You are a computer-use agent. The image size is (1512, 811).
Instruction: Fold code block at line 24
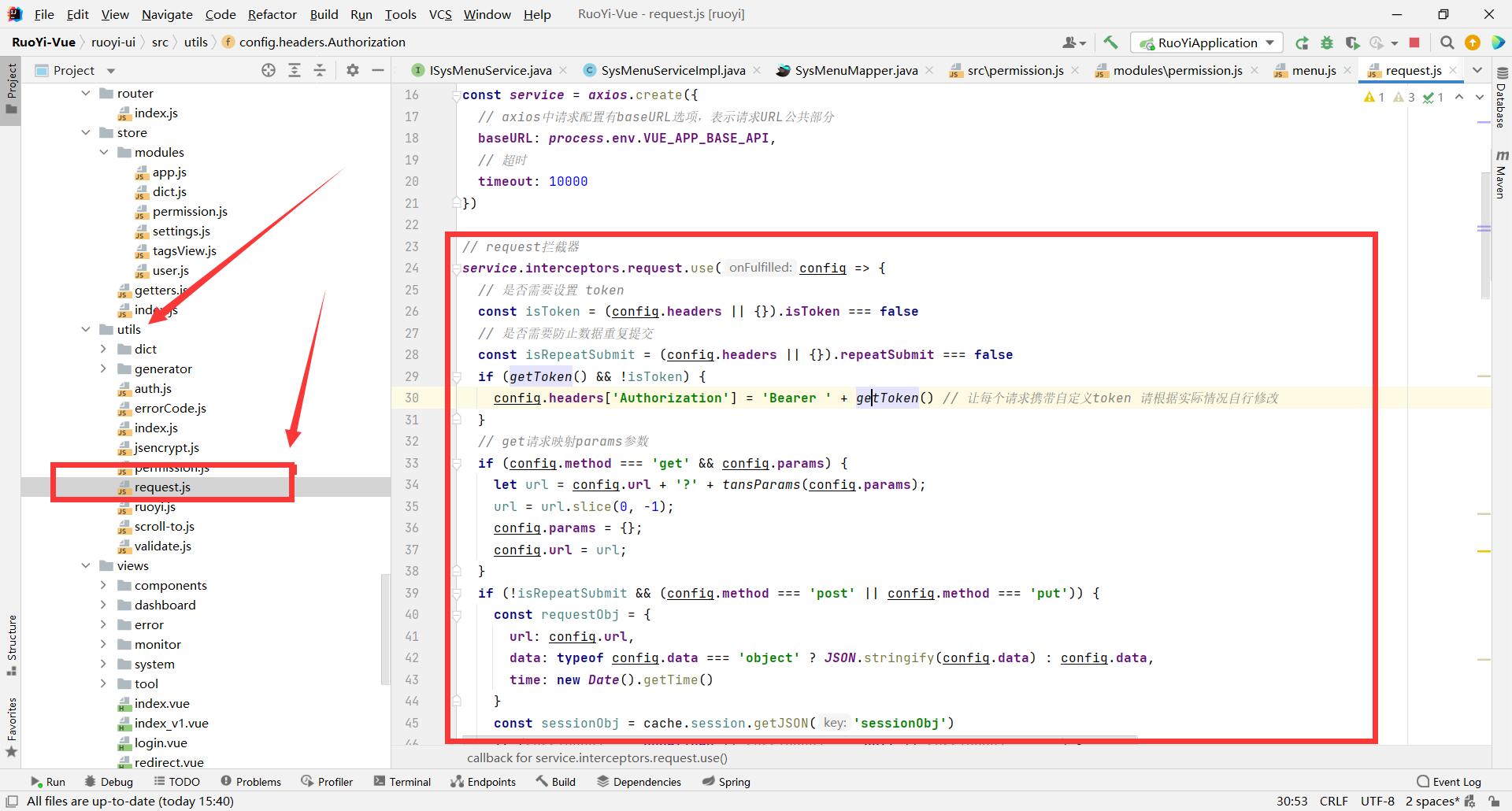coord(456,268)
